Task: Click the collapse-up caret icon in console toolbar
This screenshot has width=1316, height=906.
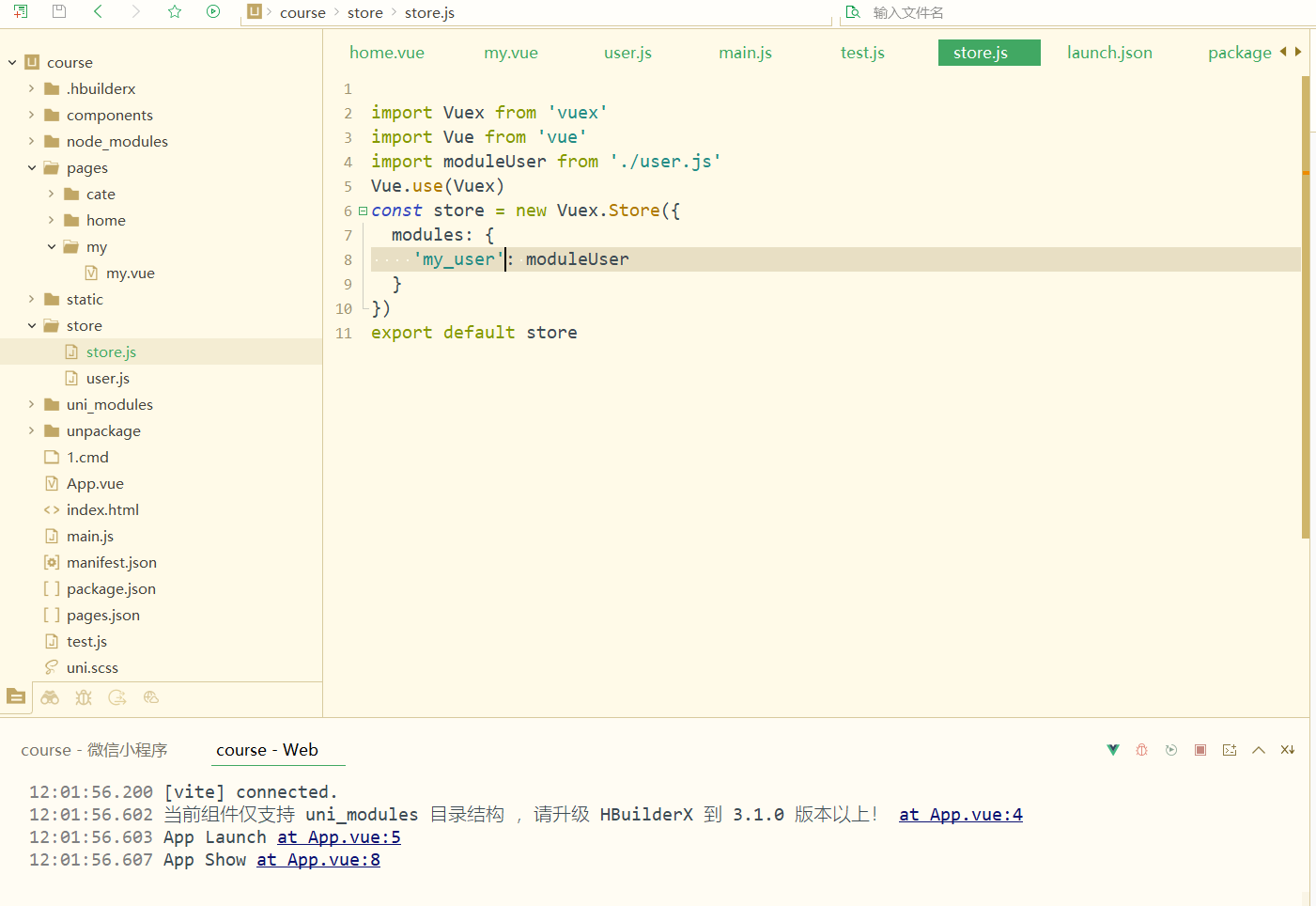Action: coord(1259,750)
